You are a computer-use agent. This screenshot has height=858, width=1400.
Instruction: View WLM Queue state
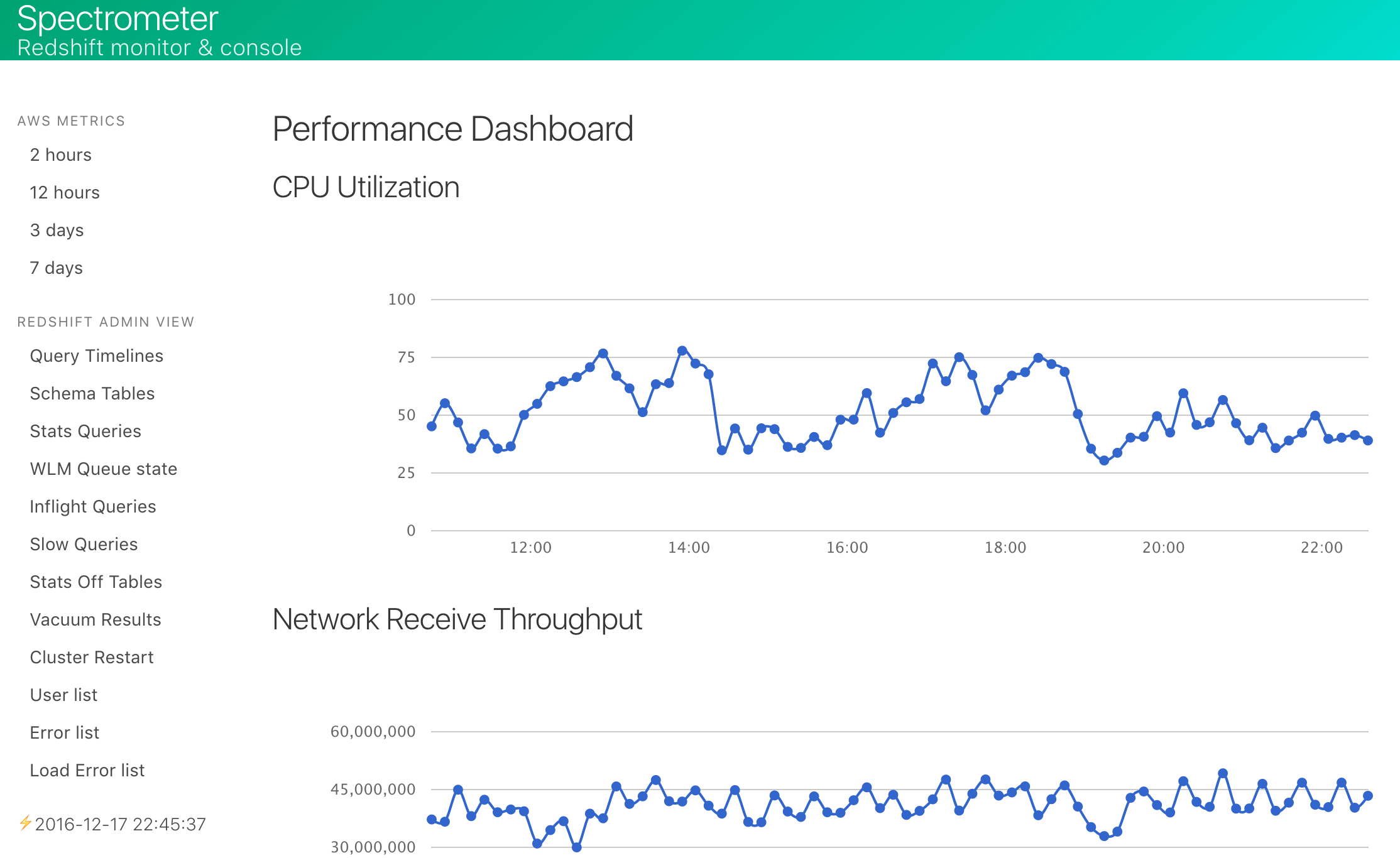[103, 469]
